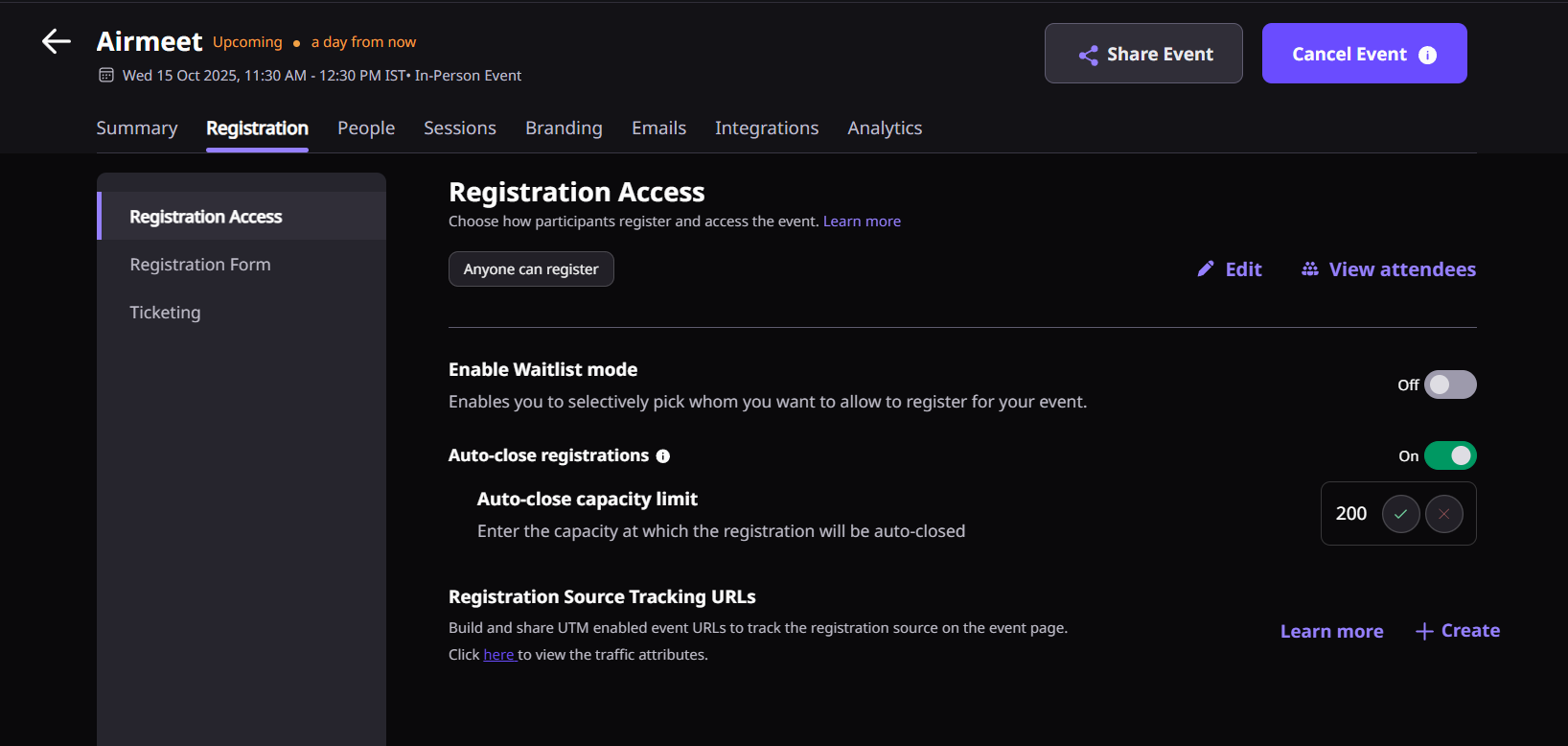Open the Ticketing section
This screenshot has height=746, width=1568.
coord(165,313)
